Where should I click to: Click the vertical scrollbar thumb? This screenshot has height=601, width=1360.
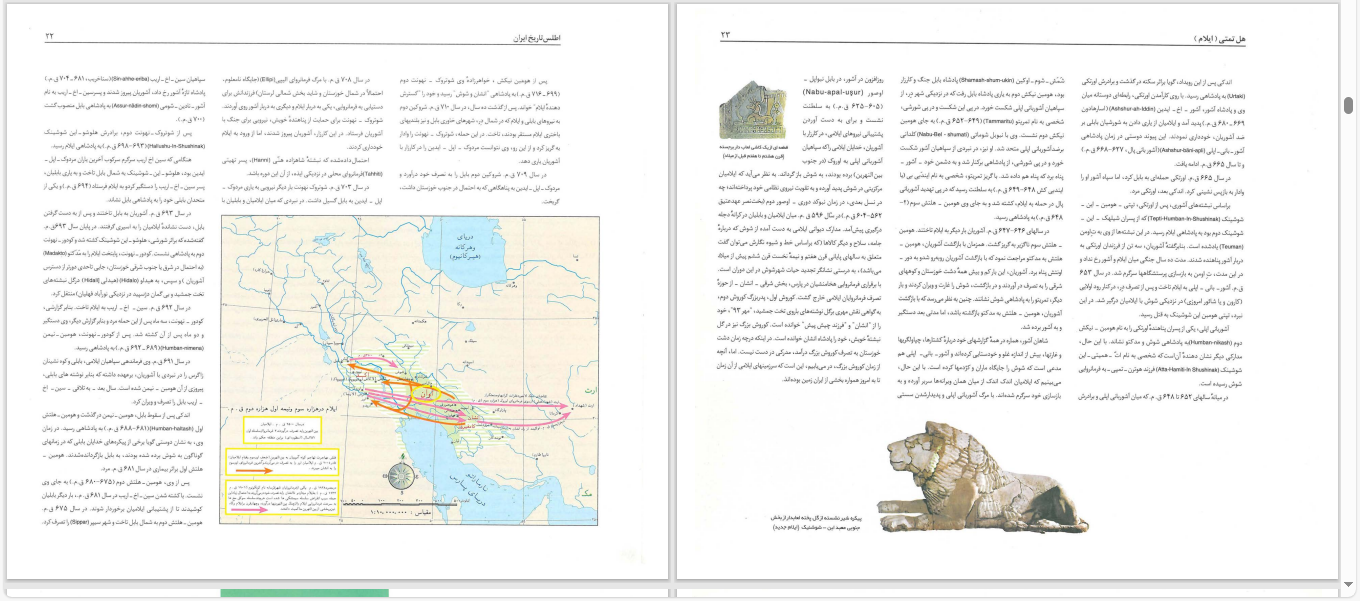[x=1350, y=106]
